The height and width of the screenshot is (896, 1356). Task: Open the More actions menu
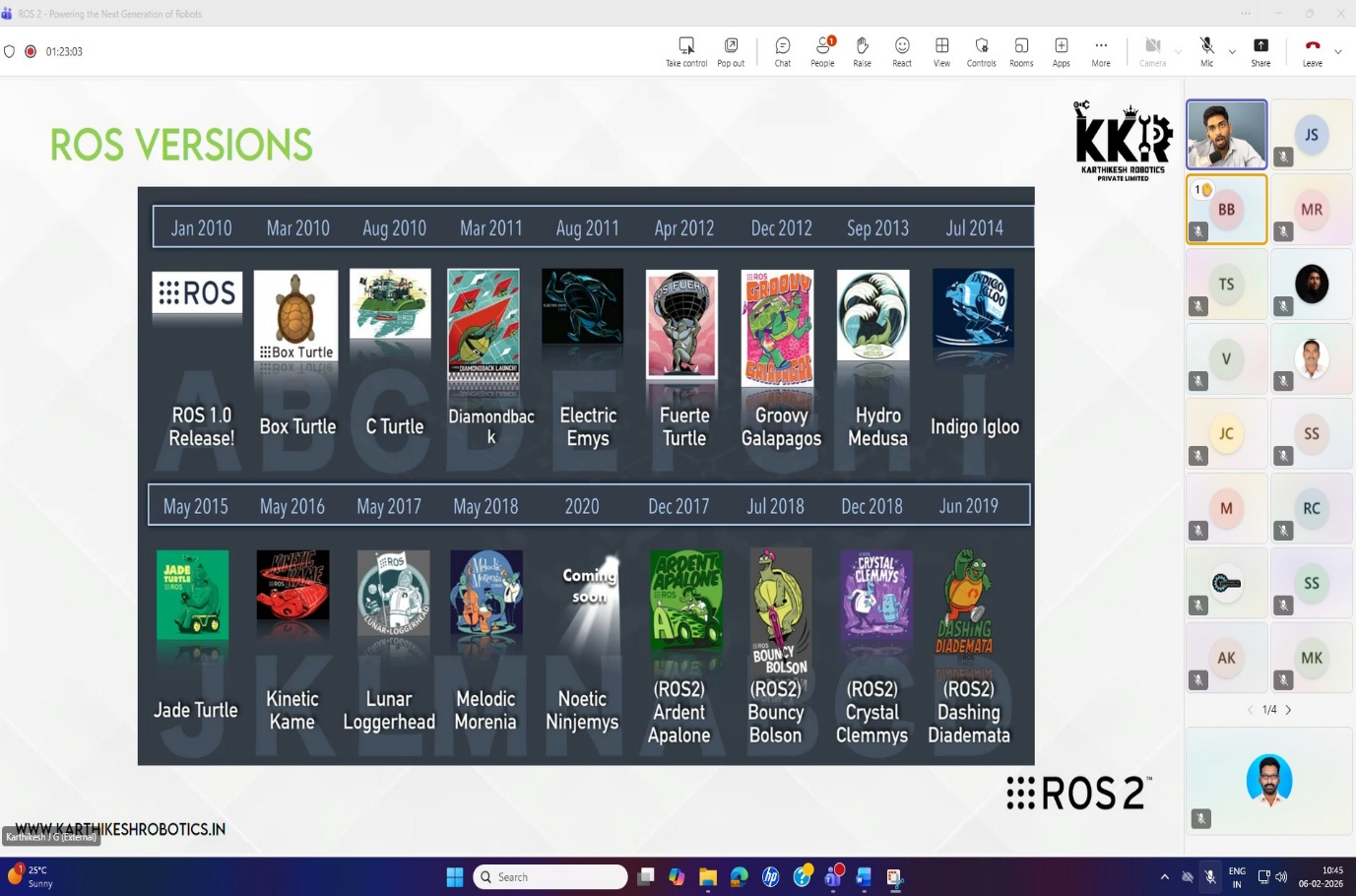point(1100,51)
